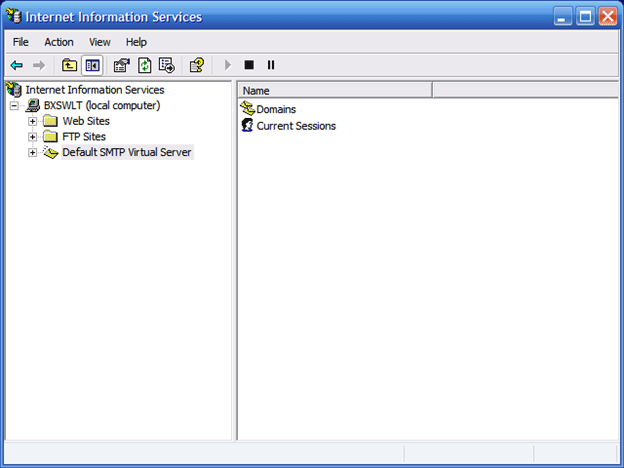
Task: Click the Web Sites folder icon
Action: [51, 121]
